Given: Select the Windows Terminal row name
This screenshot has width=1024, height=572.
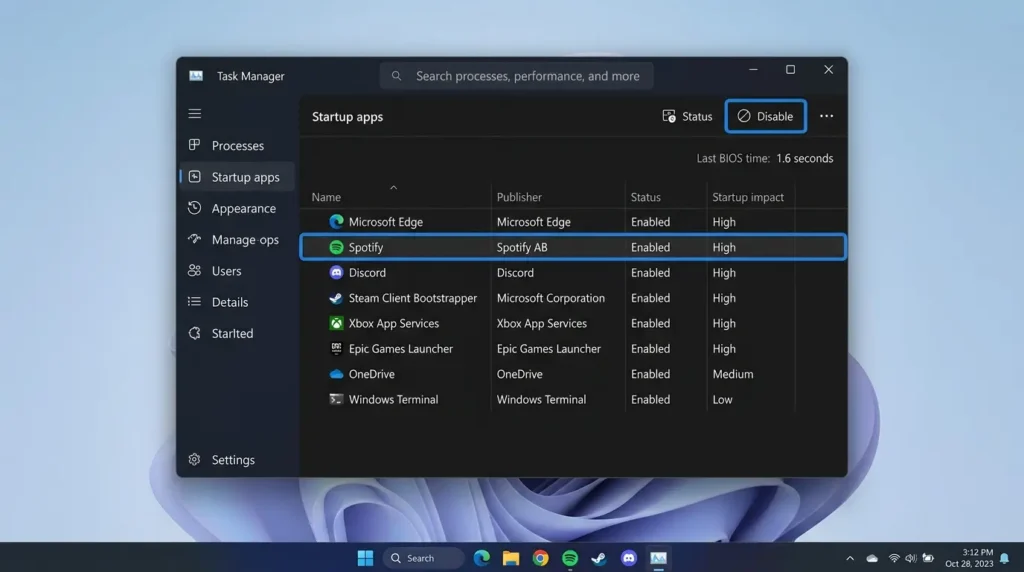Looking at the screenshot, I should (393, 400).
